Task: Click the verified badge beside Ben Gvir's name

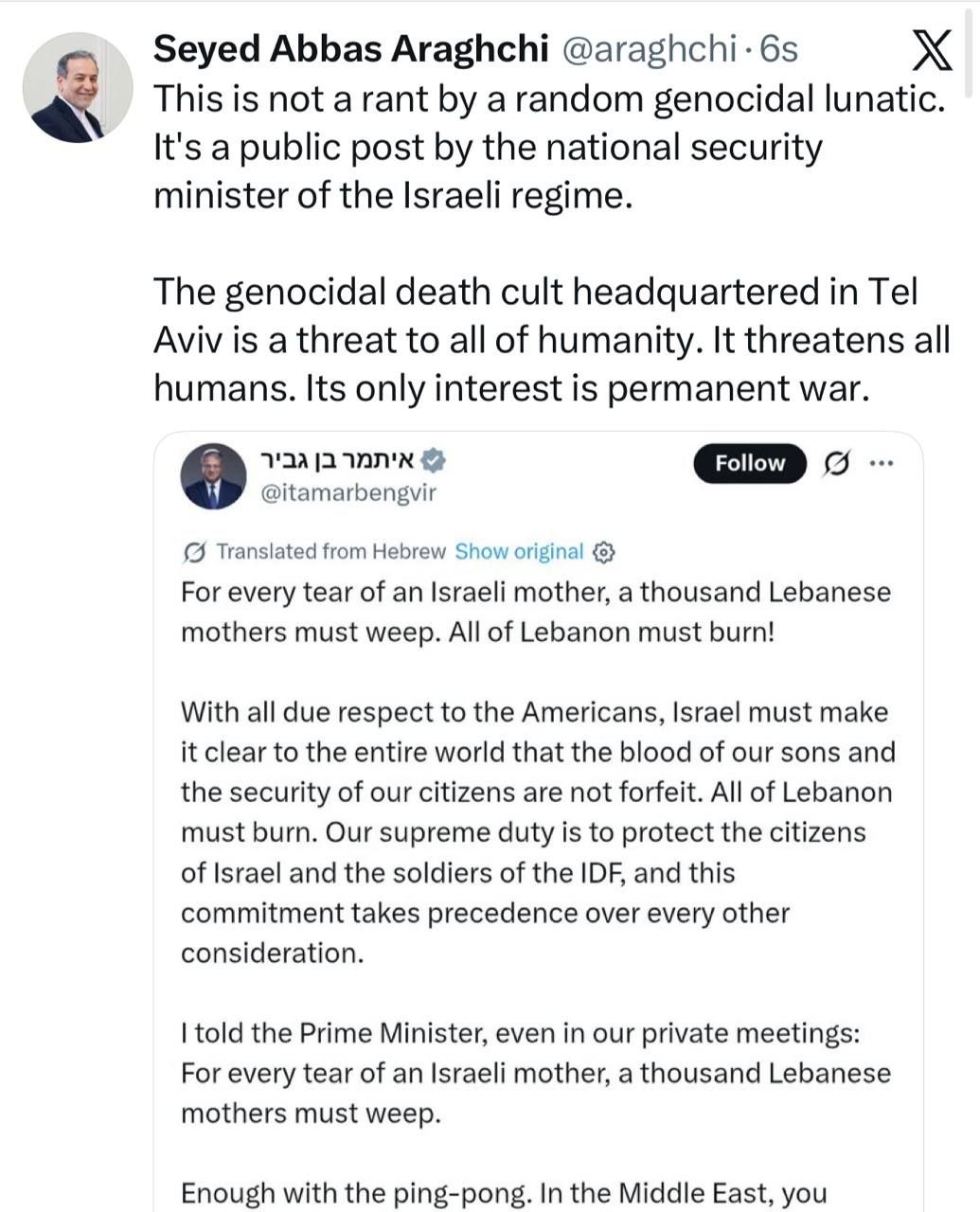Action: click(x=434, y=460)
